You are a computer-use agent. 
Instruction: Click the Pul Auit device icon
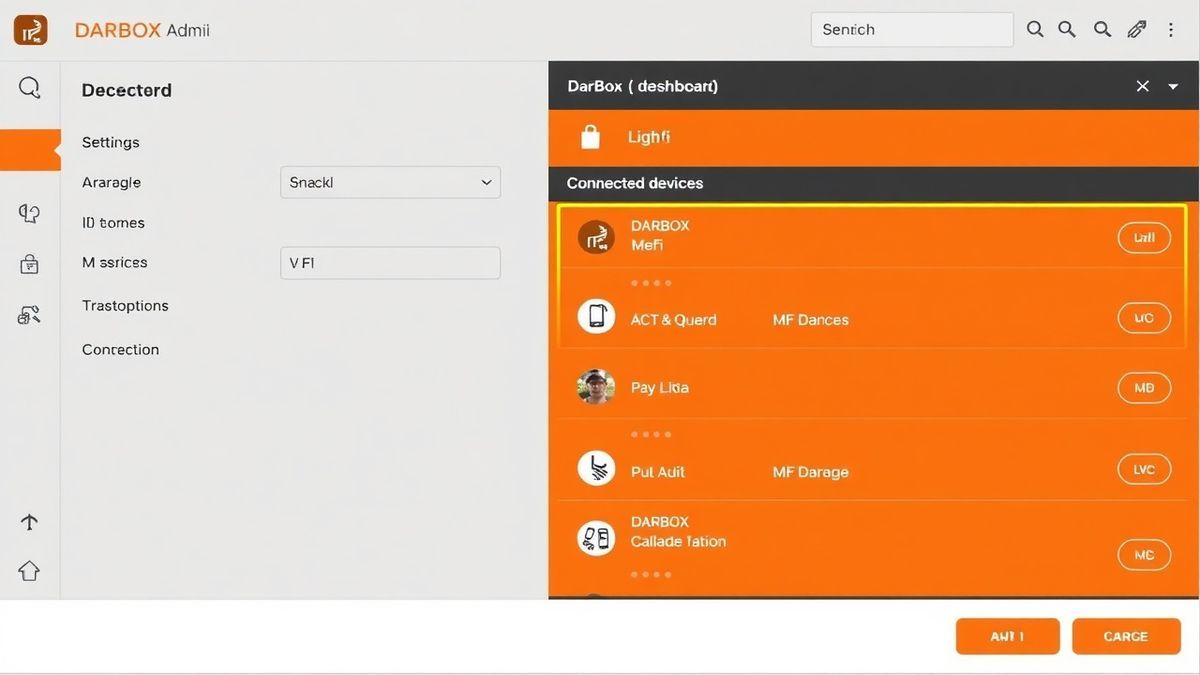596,468
